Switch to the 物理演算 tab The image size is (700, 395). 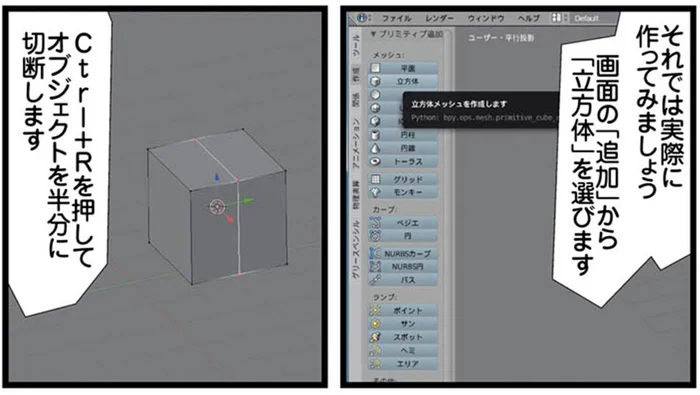click(355, 195)
